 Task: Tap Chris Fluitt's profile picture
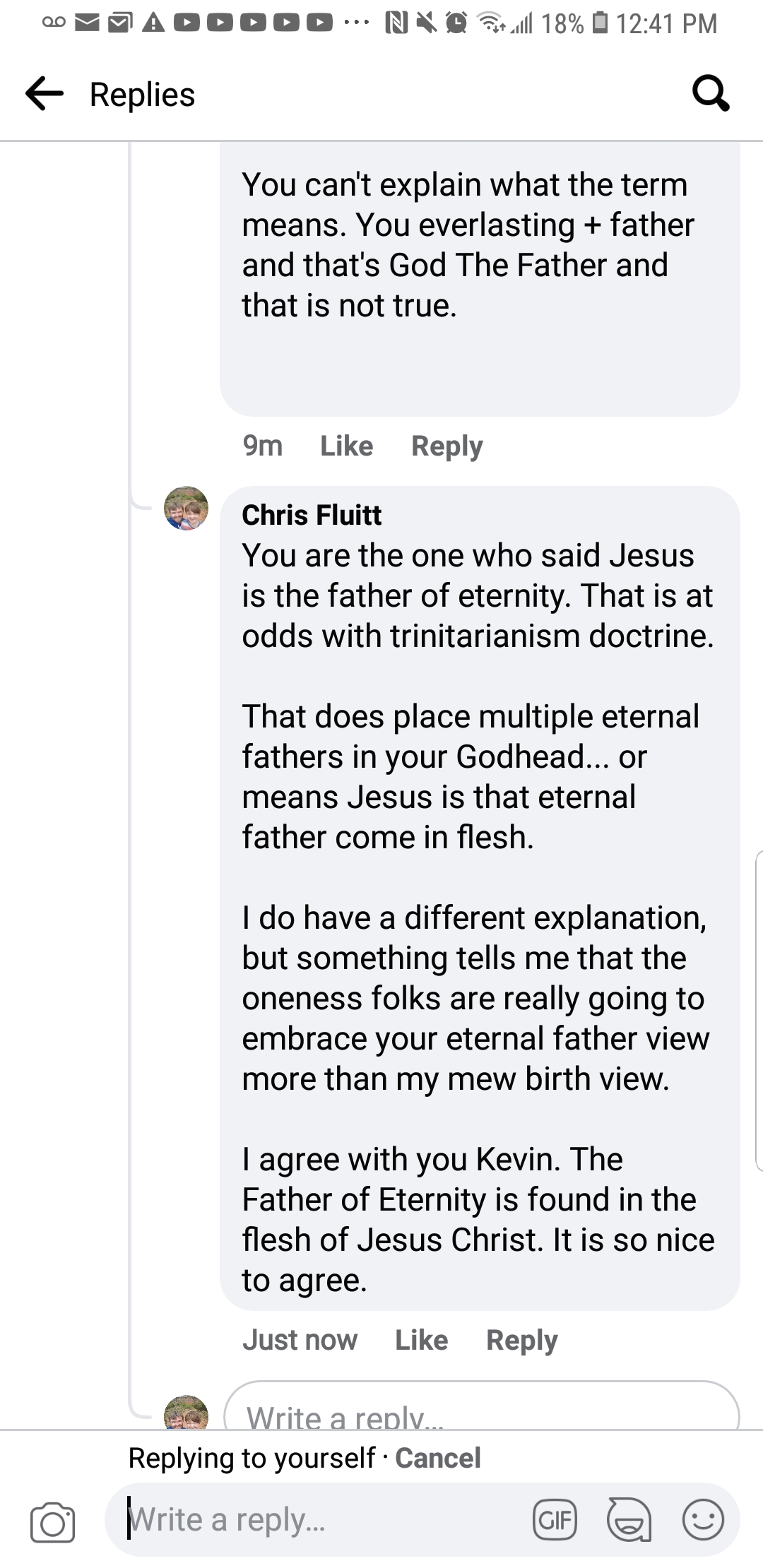pyautogui.click(x=187, y=508)
